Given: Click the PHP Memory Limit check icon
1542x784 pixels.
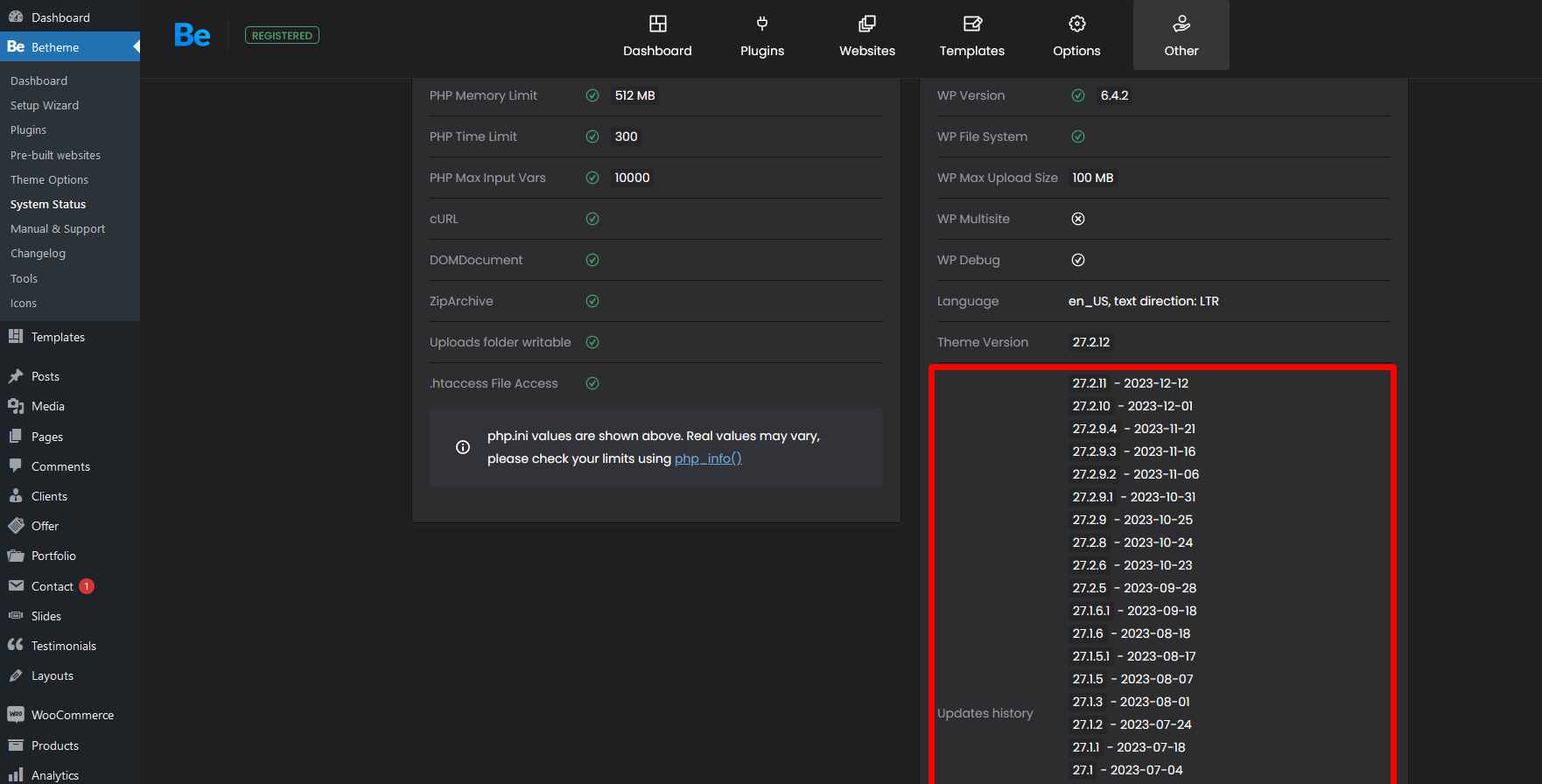Looking at the screenshot, I should coord(592,95).
